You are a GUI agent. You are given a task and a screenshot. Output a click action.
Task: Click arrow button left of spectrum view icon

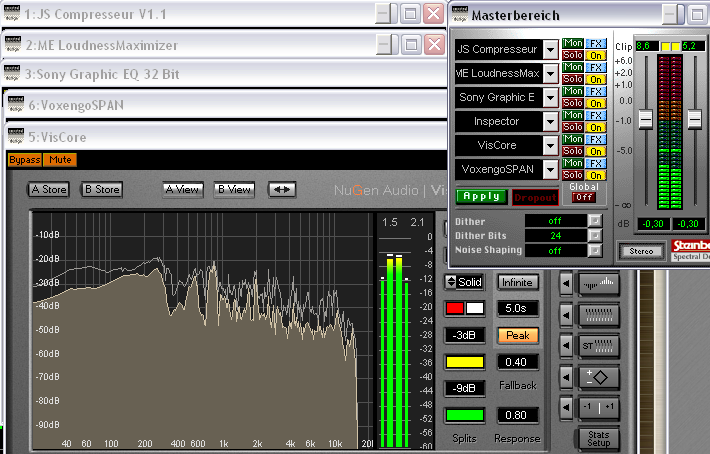(566, 284)
